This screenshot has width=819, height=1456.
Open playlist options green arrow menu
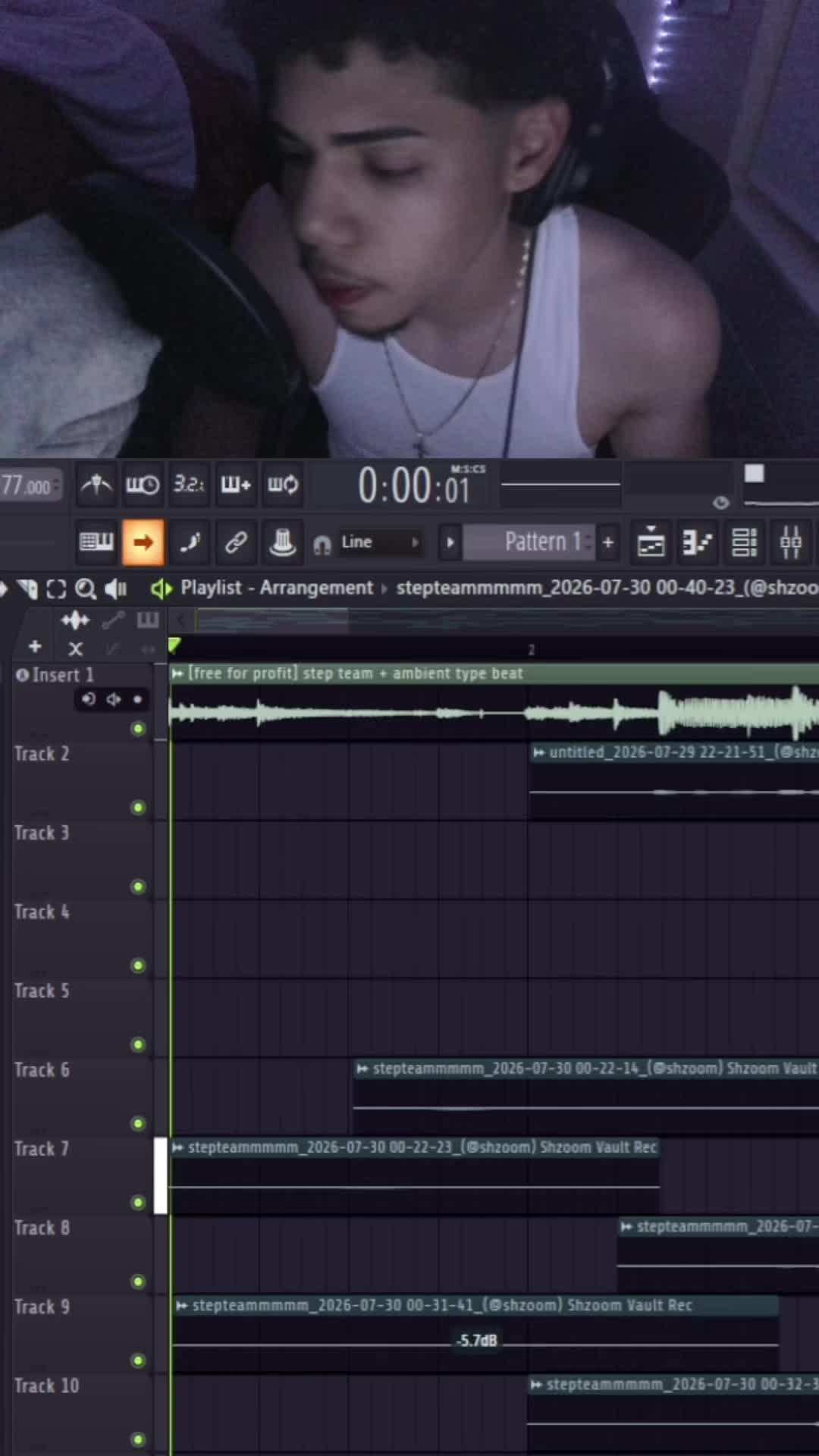pyautogui.click(x=161, y=588)
